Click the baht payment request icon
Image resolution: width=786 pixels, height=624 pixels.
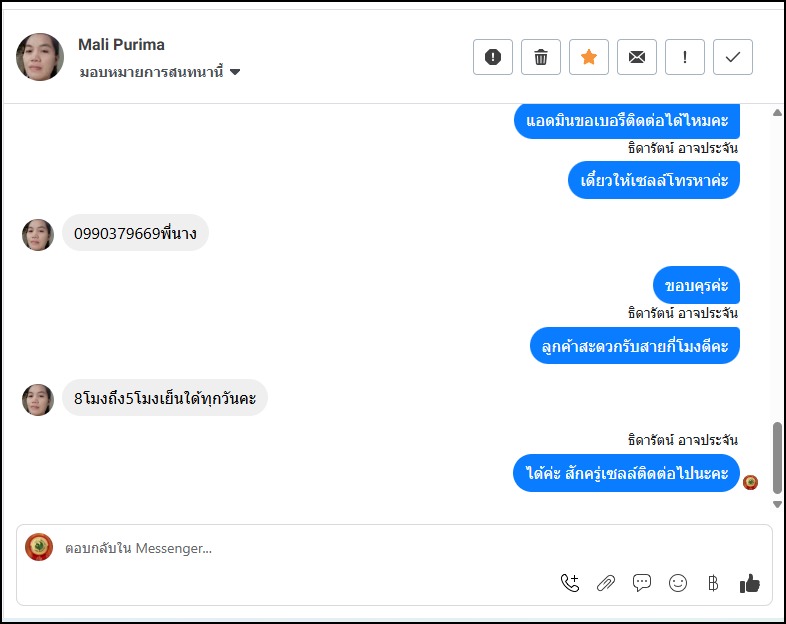pyautogui.click(x=713, y=583)
